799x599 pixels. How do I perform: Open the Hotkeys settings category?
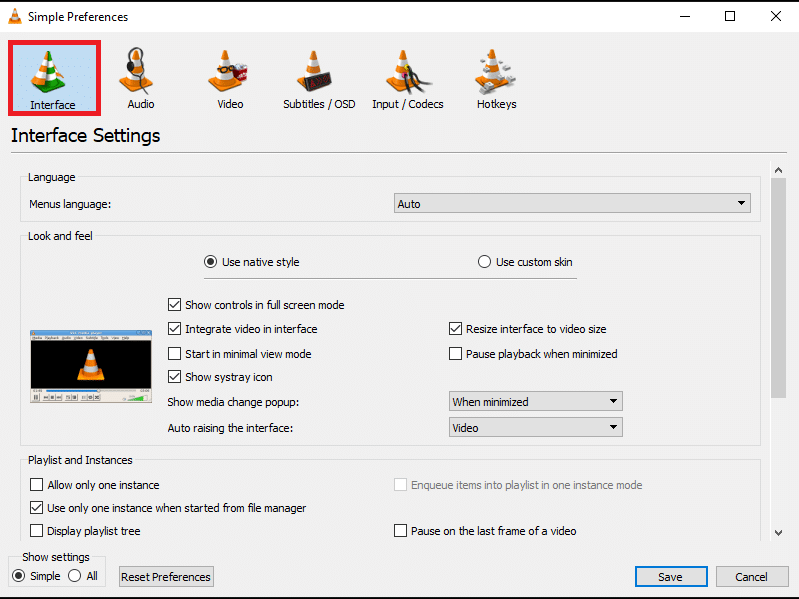coord(496,78)
